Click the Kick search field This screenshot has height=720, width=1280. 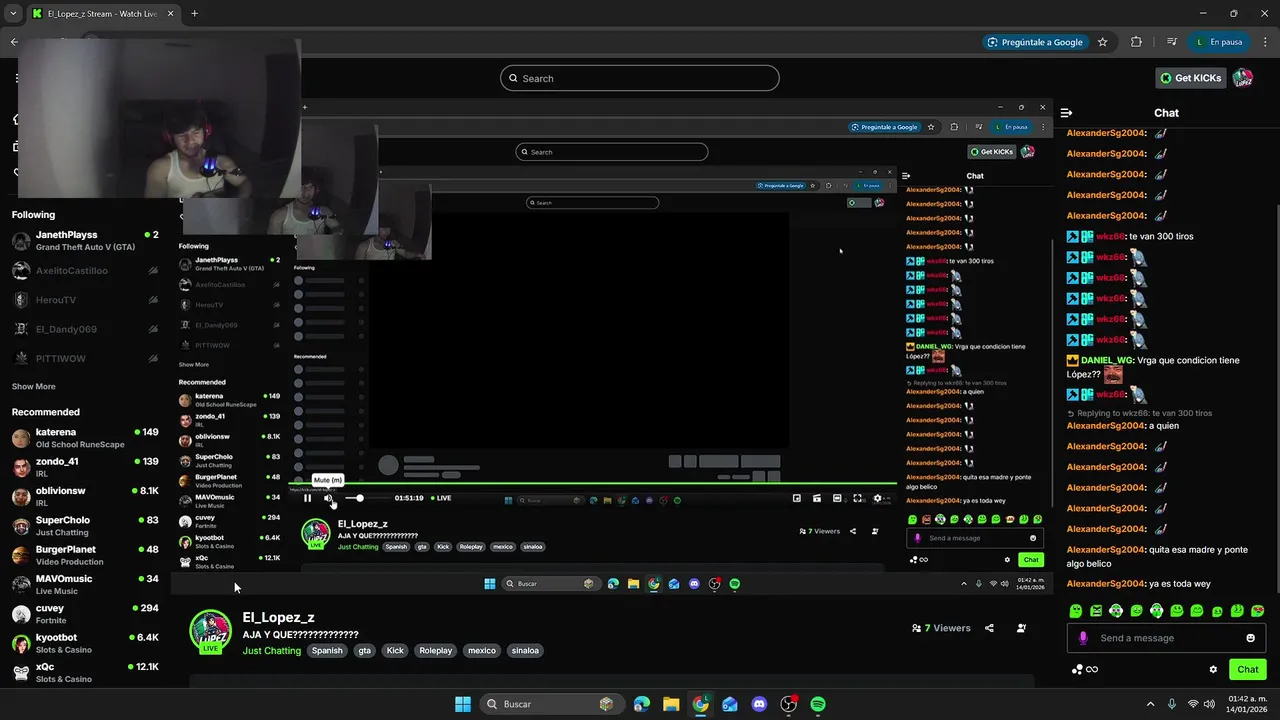(640, 78)
